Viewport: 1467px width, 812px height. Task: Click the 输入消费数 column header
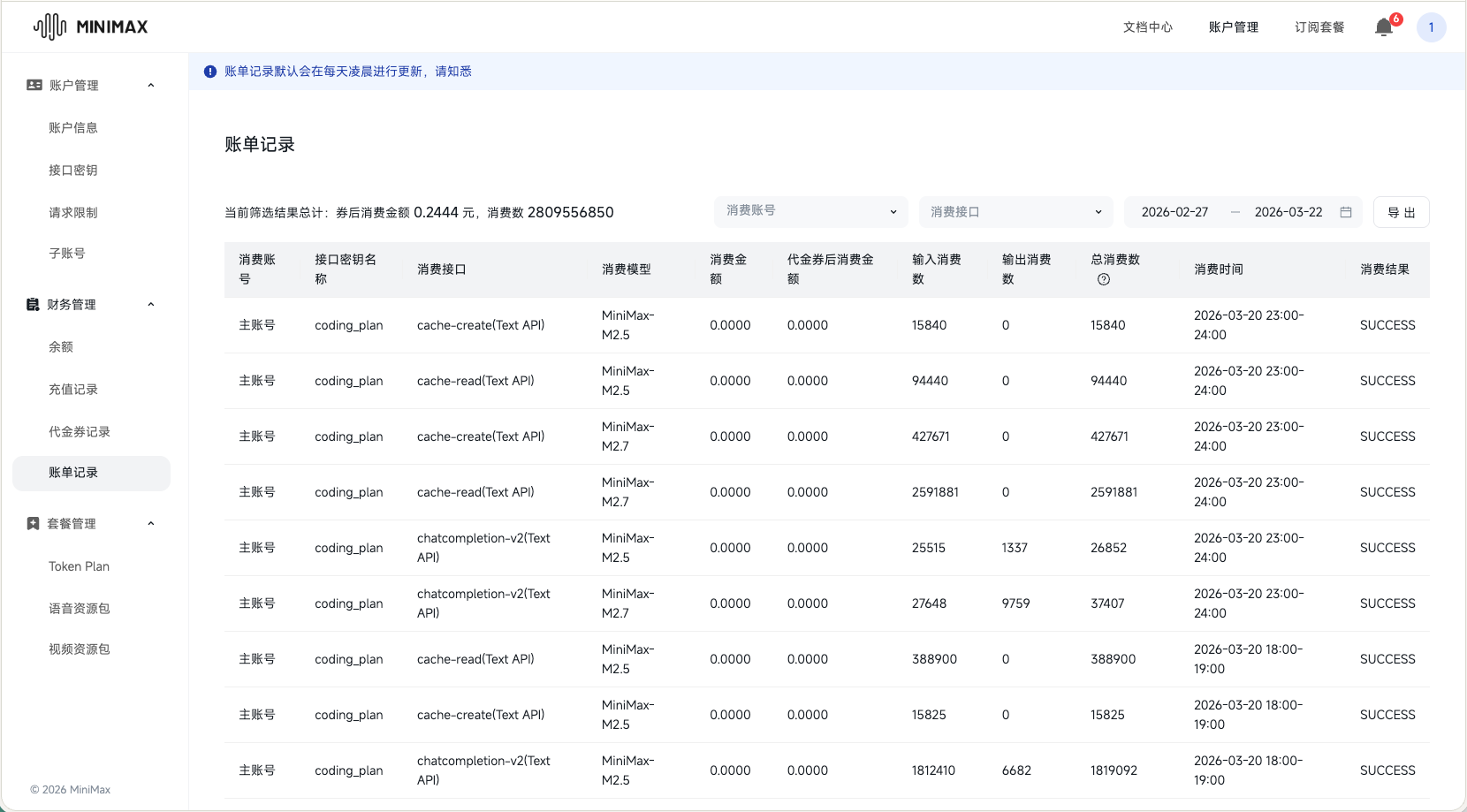[x=937, y=269]
